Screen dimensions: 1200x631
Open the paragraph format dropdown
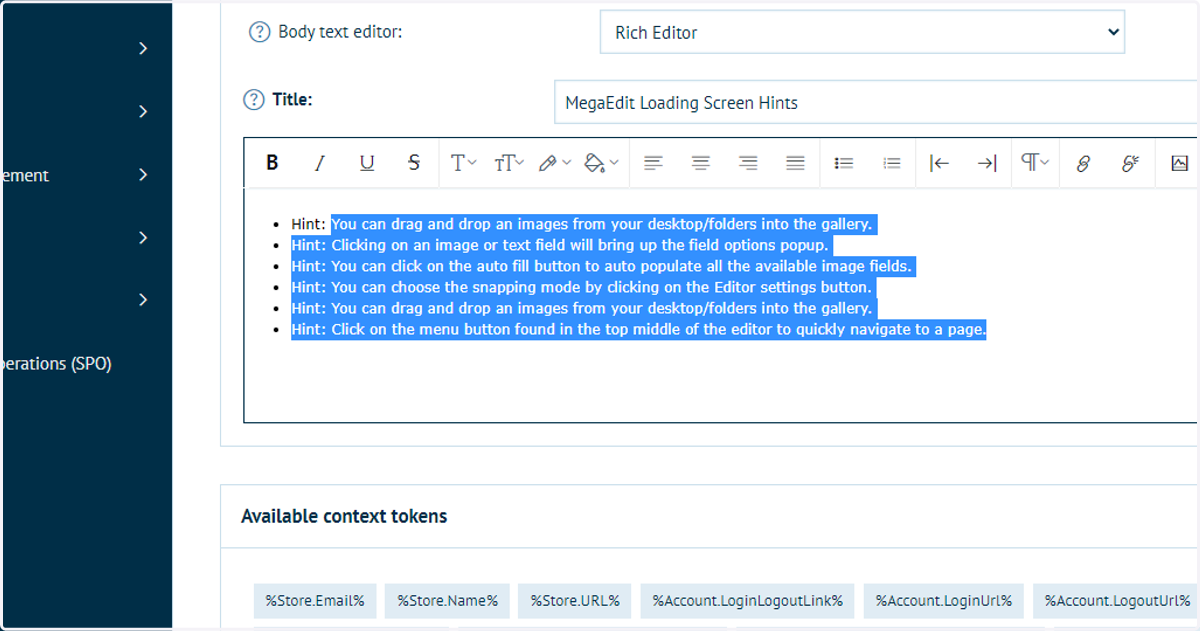(x=1035, y=163)
